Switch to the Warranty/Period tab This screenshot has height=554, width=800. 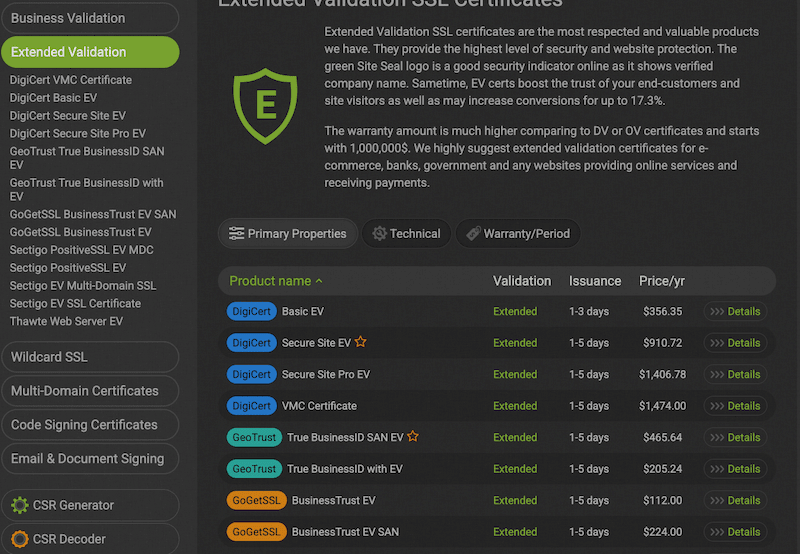[x=518, y=234]
